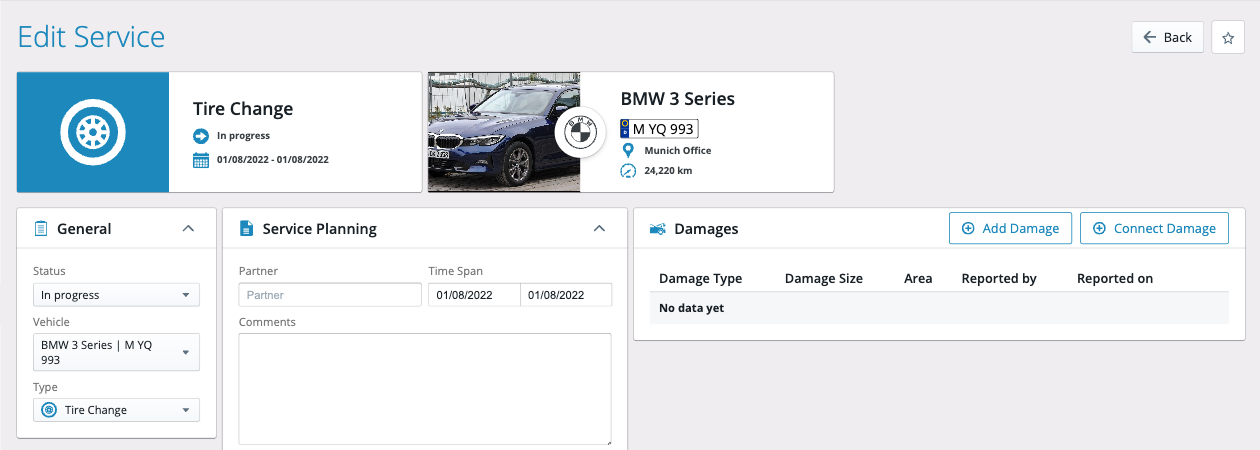This screenshot has height=450, width=1260.
Task: Click the Back button
Action: pos(1167,37)
